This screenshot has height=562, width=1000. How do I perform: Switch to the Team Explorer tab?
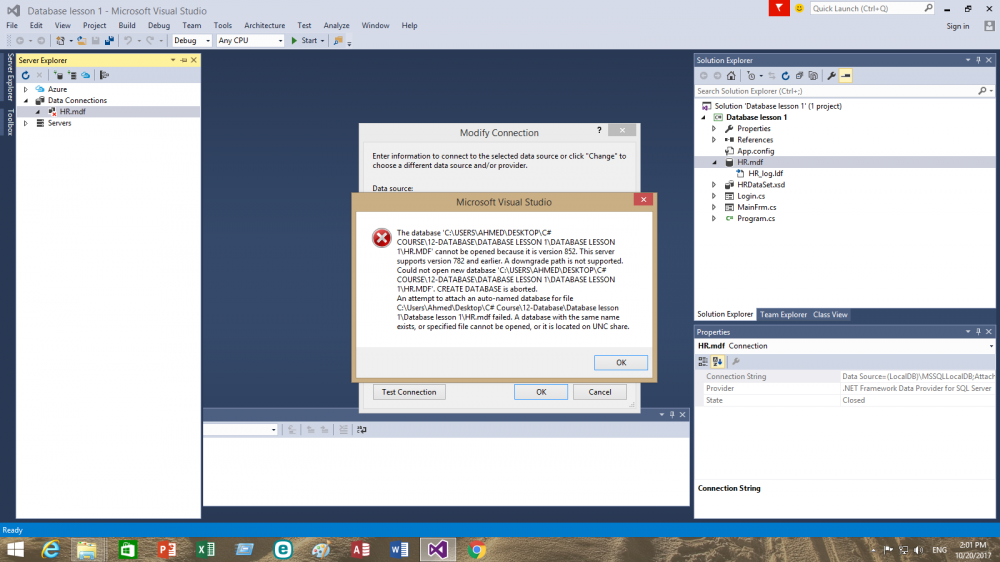point(783,314)
